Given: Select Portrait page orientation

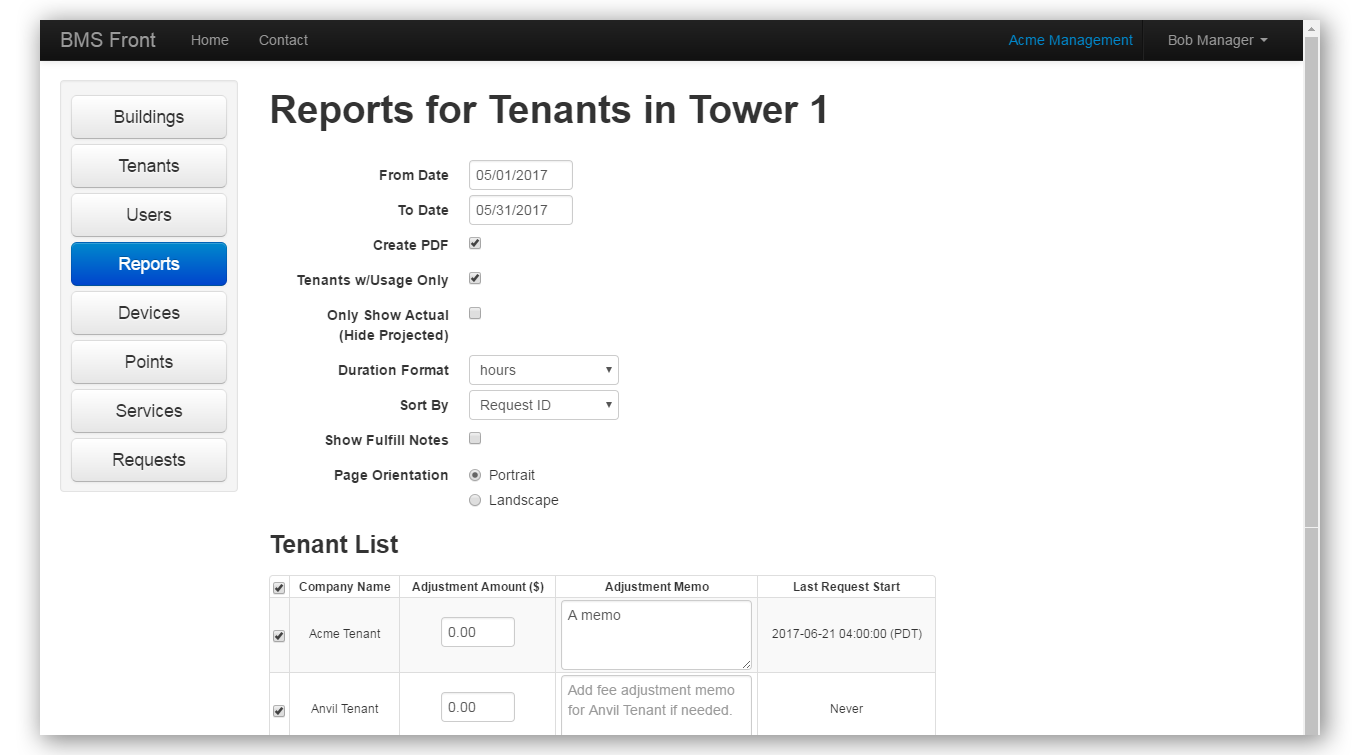Looking at the screenshot, I should click(475, 475).
